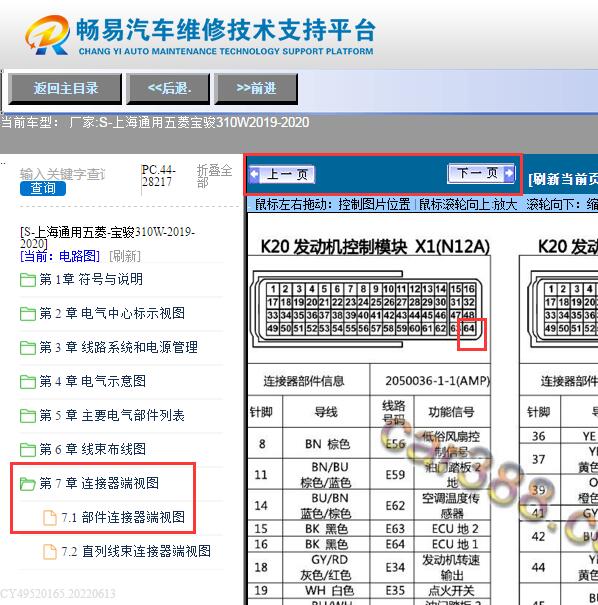Image resolution: width=598 pixels, height=605 pixels.
Task: Expand 第5章 主要电气部件列表
Action: pyautogui.click(x=112, y=415)
